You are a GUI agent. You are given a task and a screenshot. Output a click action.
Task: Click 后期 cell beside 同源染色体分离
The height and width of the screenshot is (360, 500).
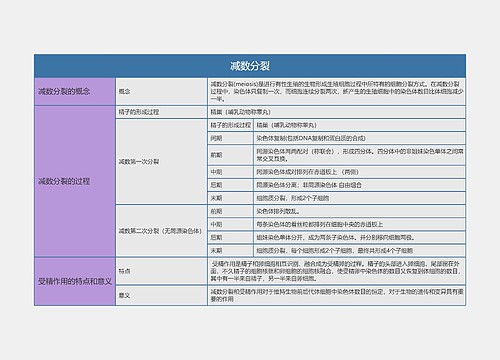click(x=230, y=185)
